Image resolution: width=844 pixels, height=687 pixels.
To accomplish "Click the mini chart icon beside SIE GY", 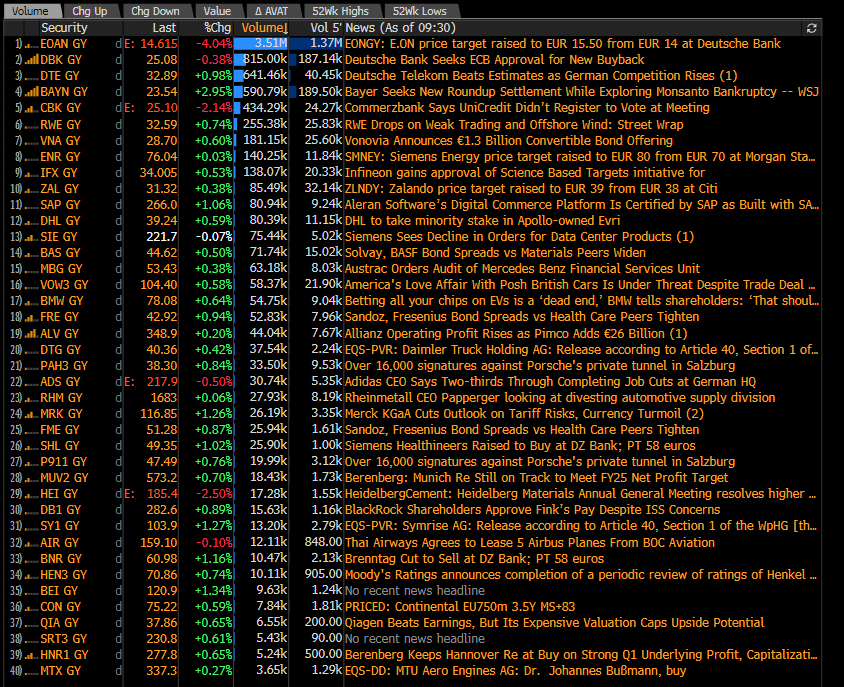I will (x=32, y=237).
